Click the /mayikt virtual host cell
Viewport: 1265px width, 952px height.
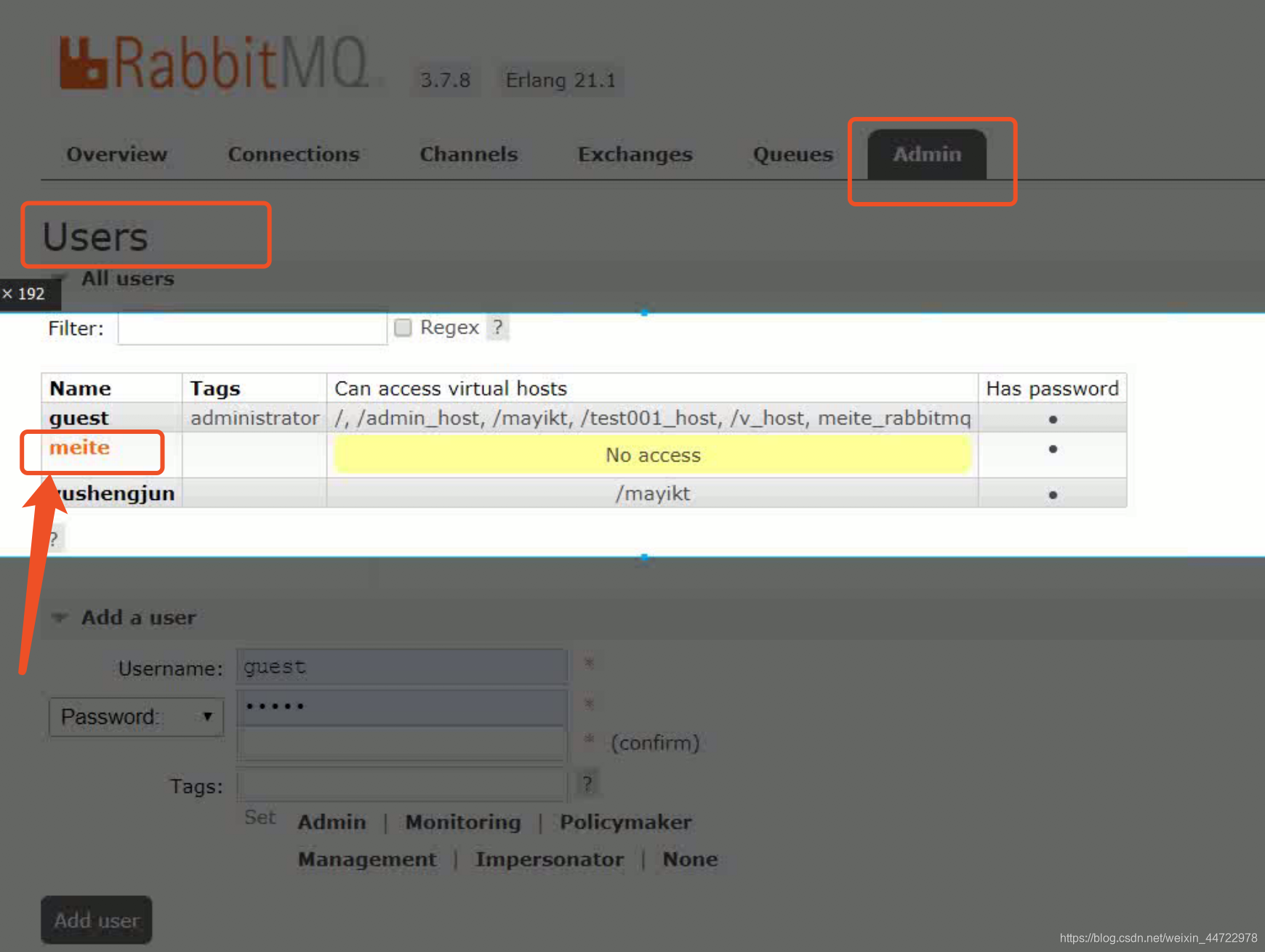click(653, 493)
